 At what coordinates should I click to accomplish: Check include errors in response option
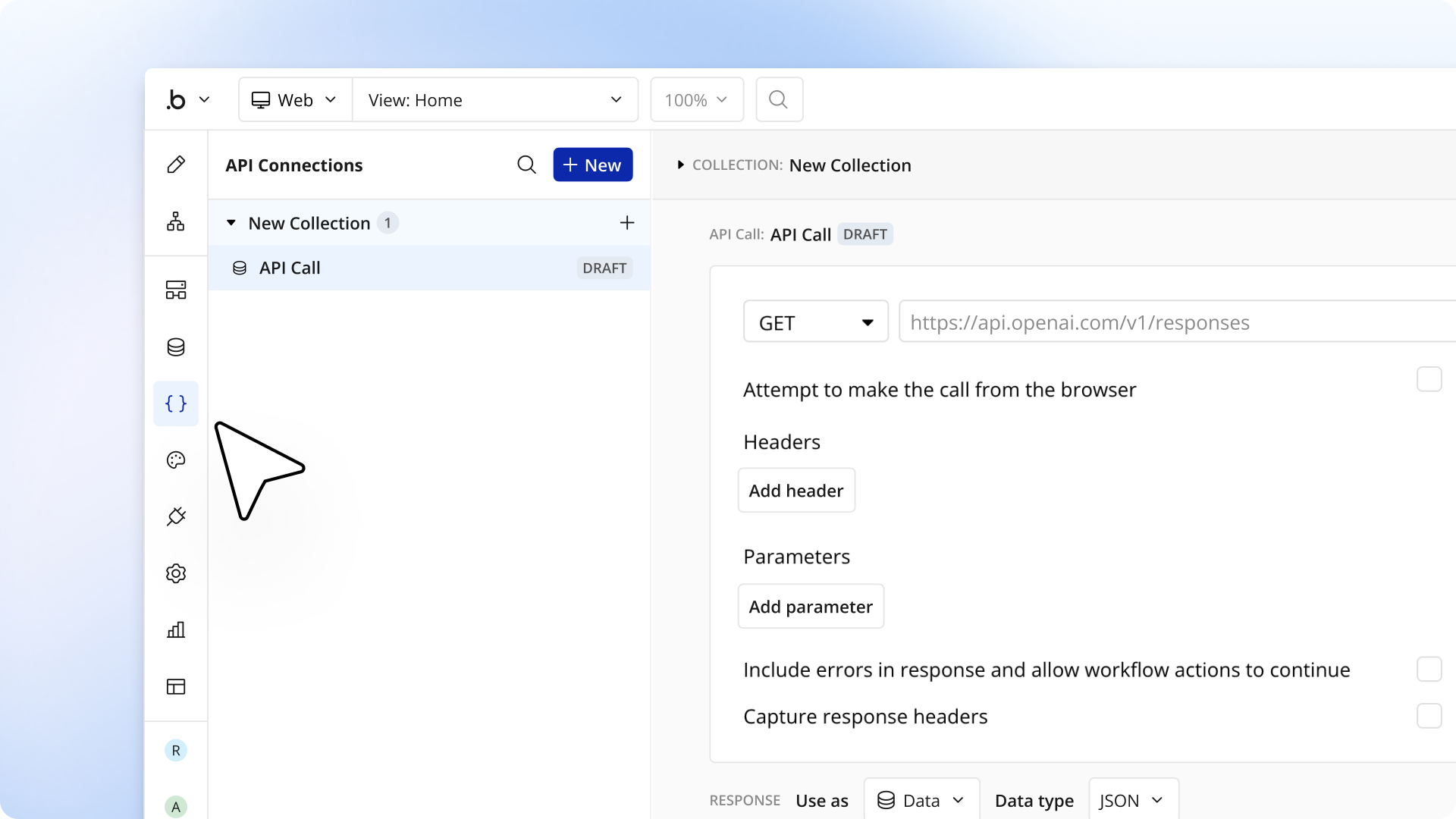[1429, 670]
